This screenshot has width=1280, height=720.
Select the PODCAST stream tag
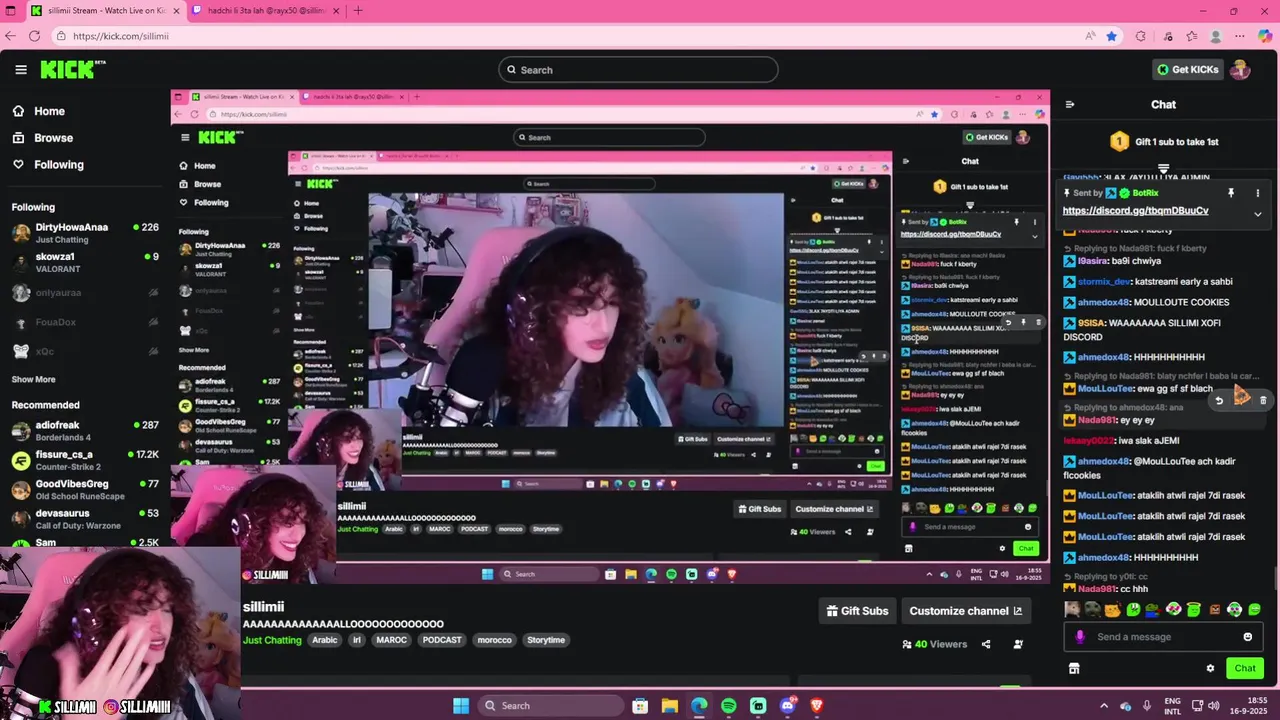tap(442, 640)
